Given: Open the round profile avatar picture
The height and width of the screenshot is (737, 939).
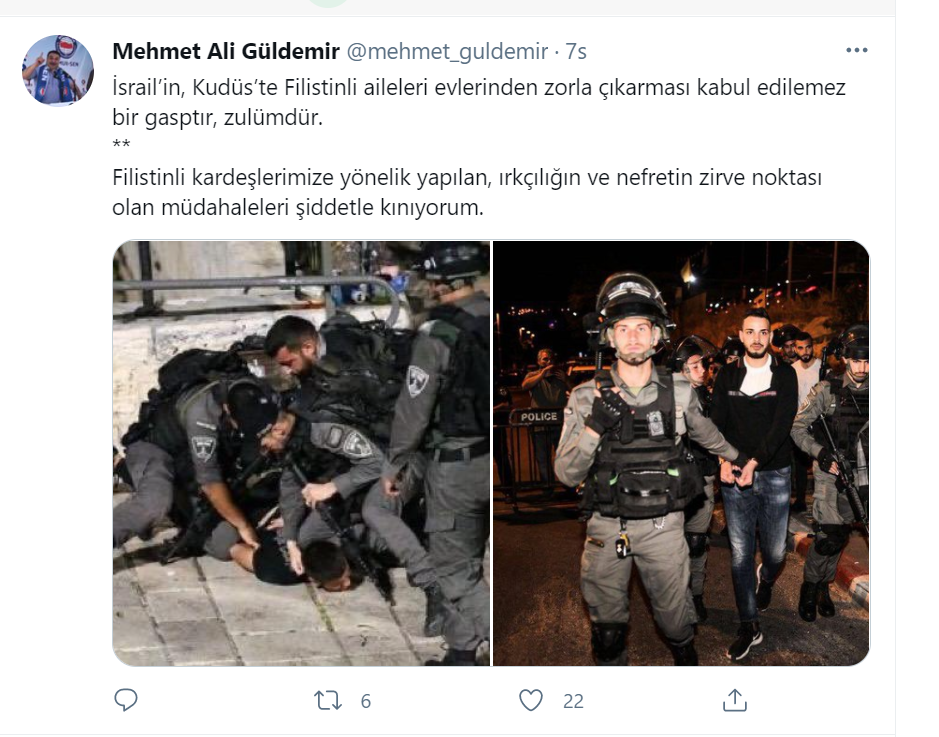Looking at the screenshot, I should (x=58, y=70).
